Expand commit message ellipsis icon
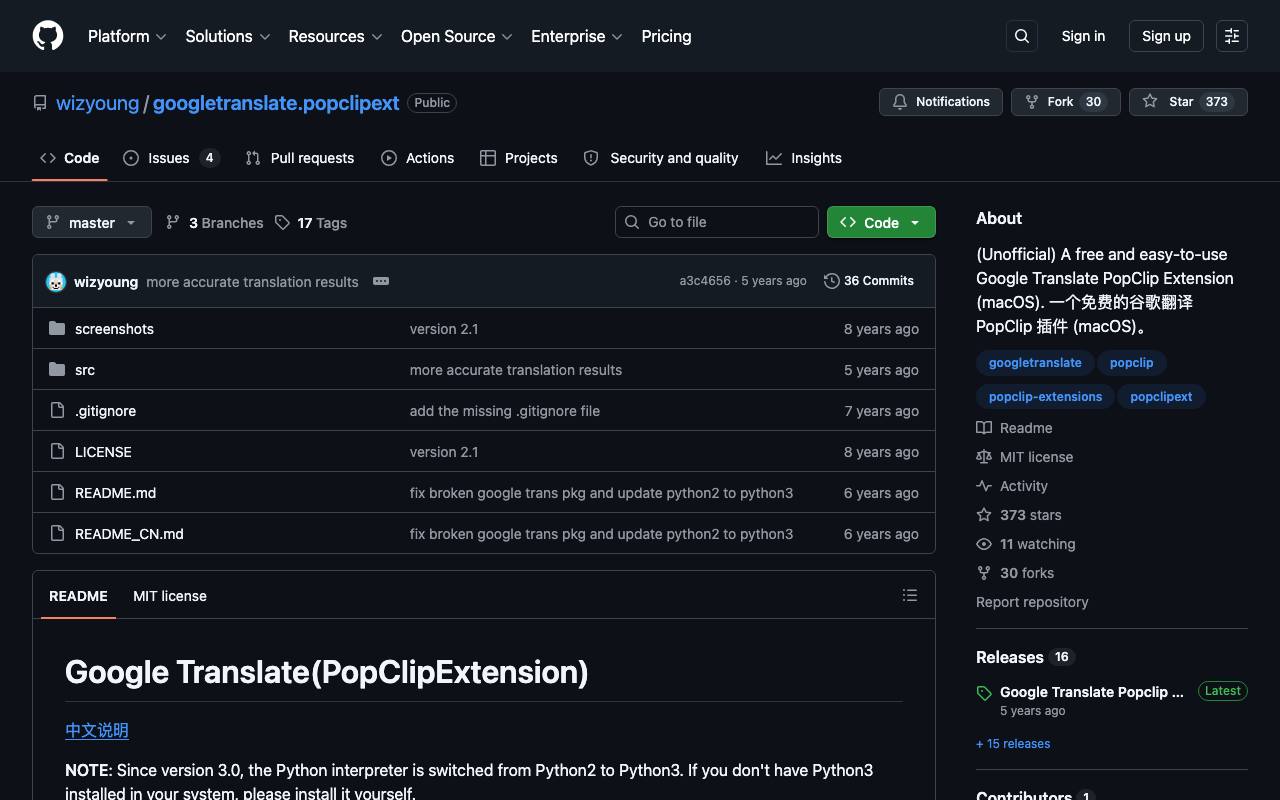 [x=381, y=281]
